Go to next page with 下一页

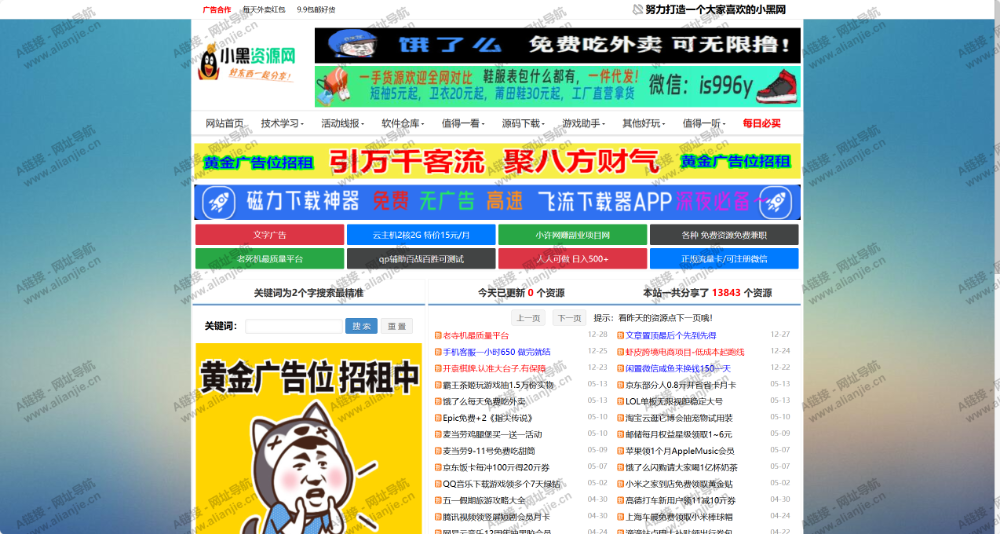(x=569, y=318)
